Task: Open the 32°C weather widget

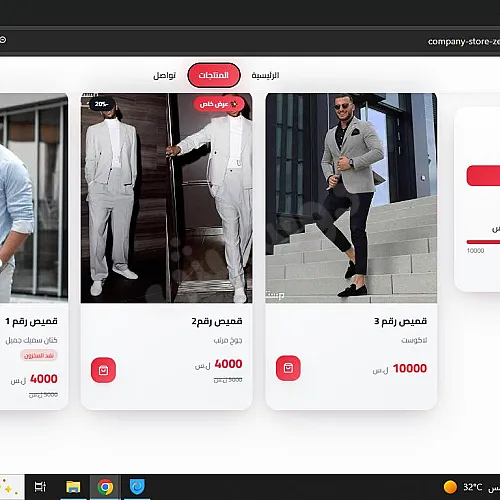Action: (471, 487)
